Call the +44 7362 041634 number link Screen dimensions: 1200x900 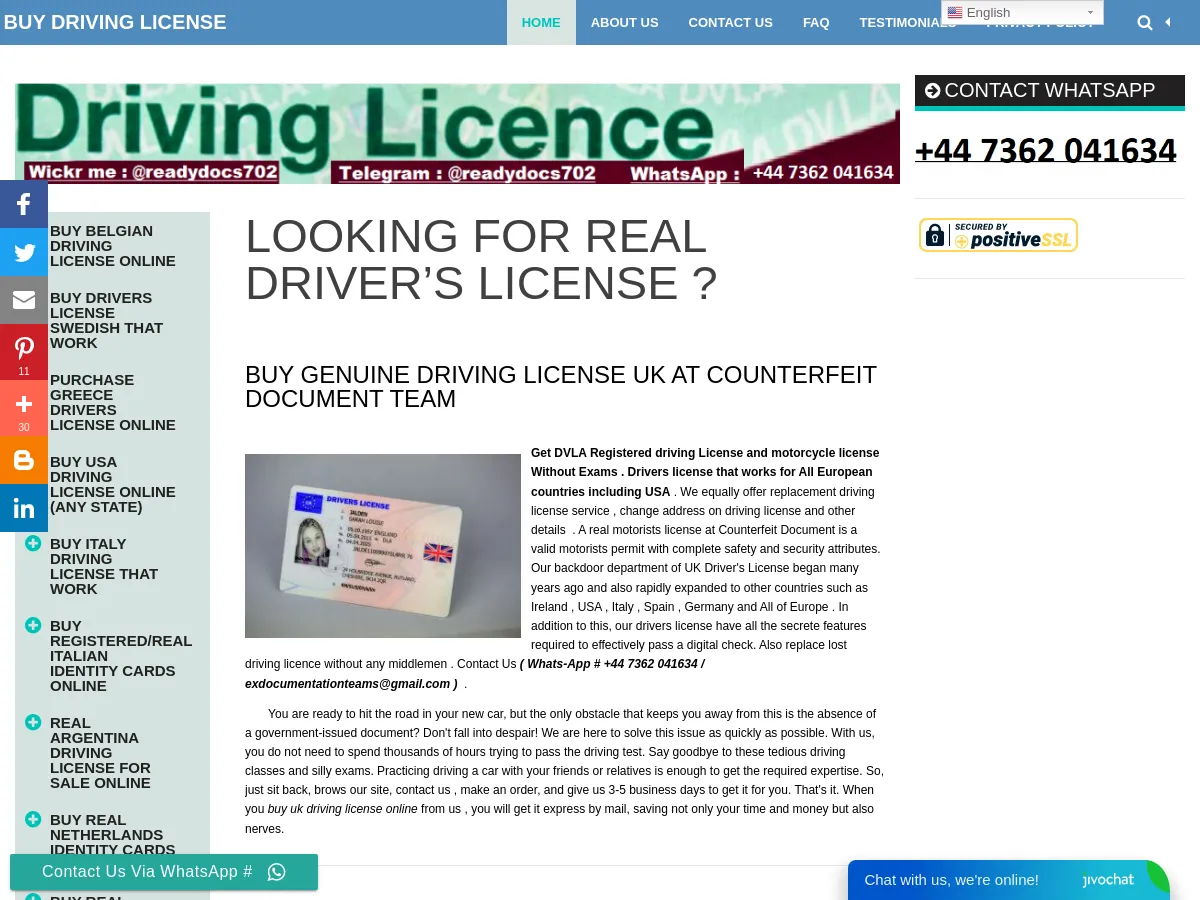(1045, 150)
